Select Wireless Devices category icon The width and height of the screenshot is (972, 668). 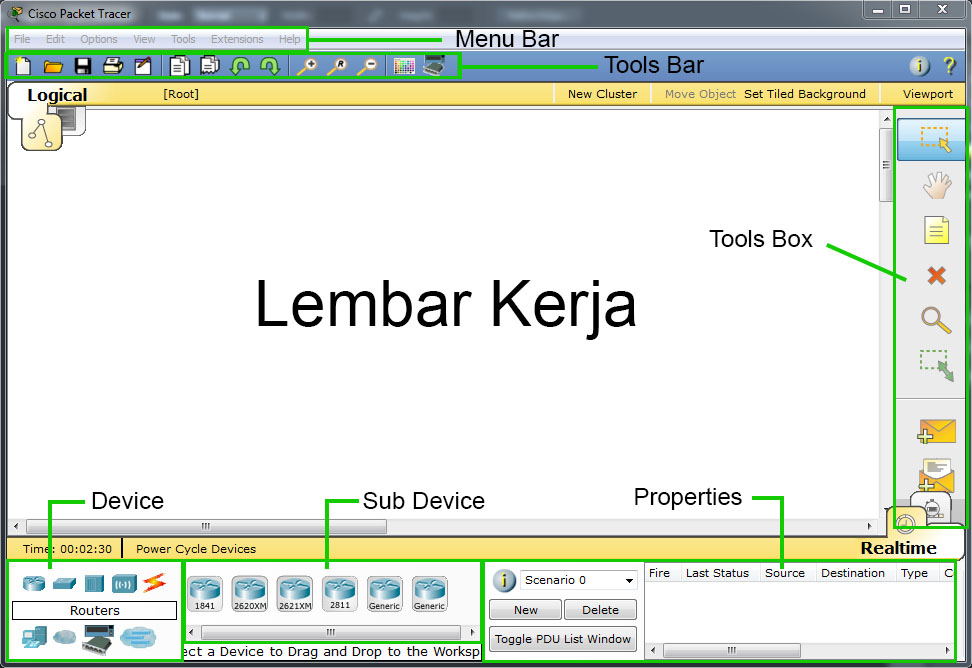pyautogui.click(x=124, y=584)
